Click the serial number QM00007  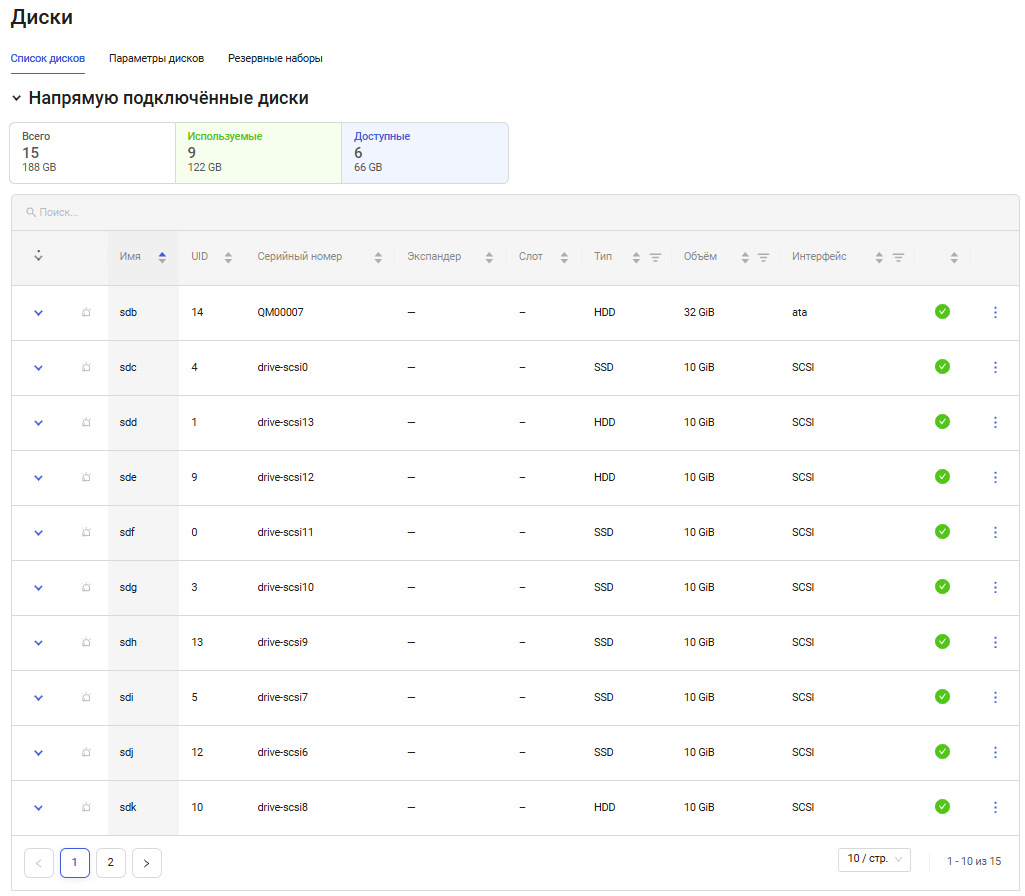tap(280, 312)
